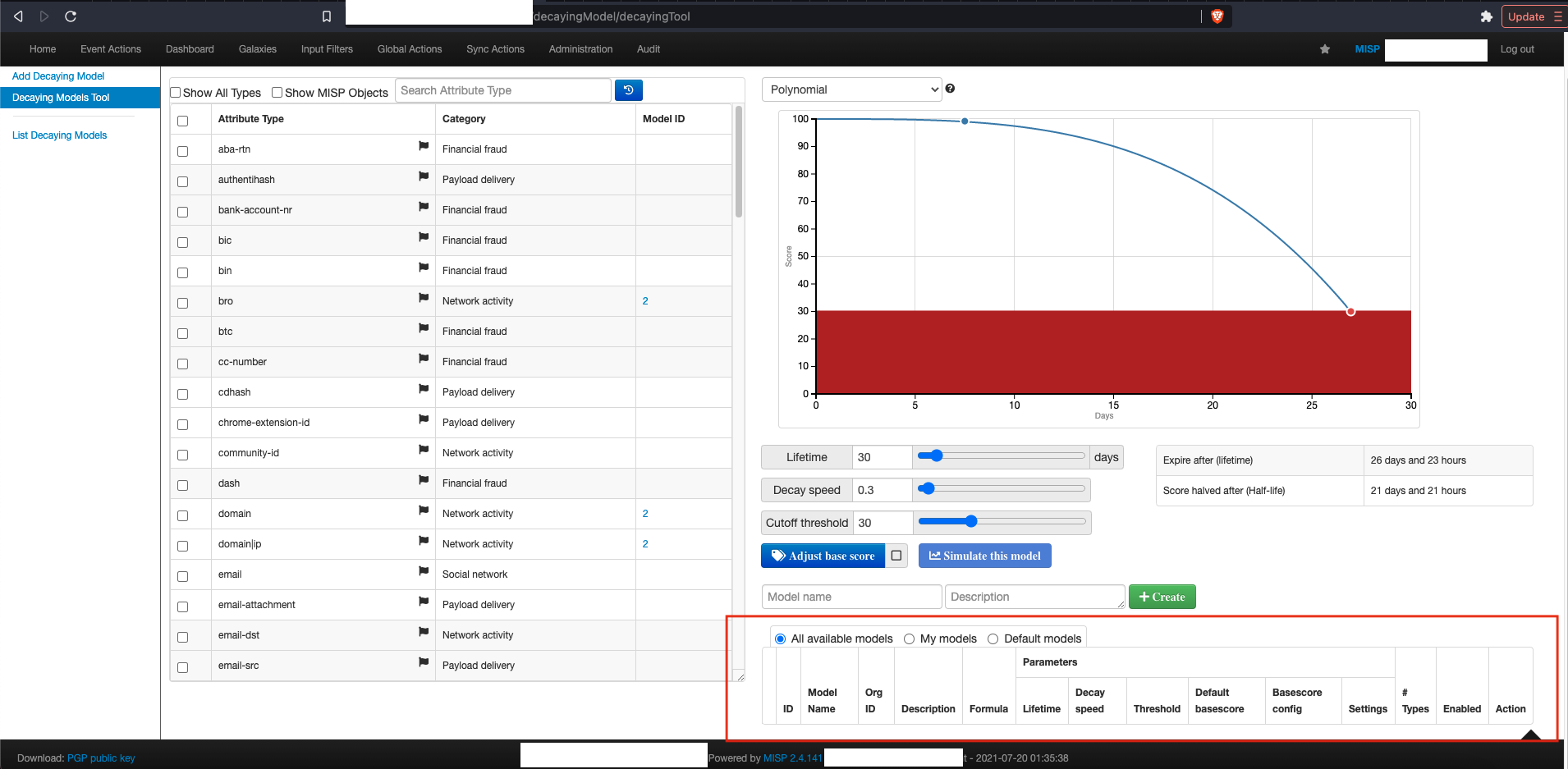Click the flag icon in domain row

coord(424,510)
